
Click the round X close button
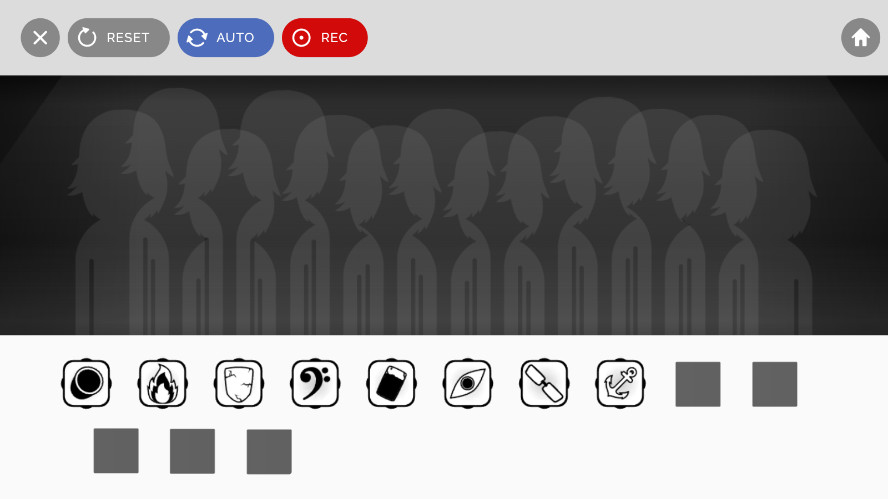(40, 38)
